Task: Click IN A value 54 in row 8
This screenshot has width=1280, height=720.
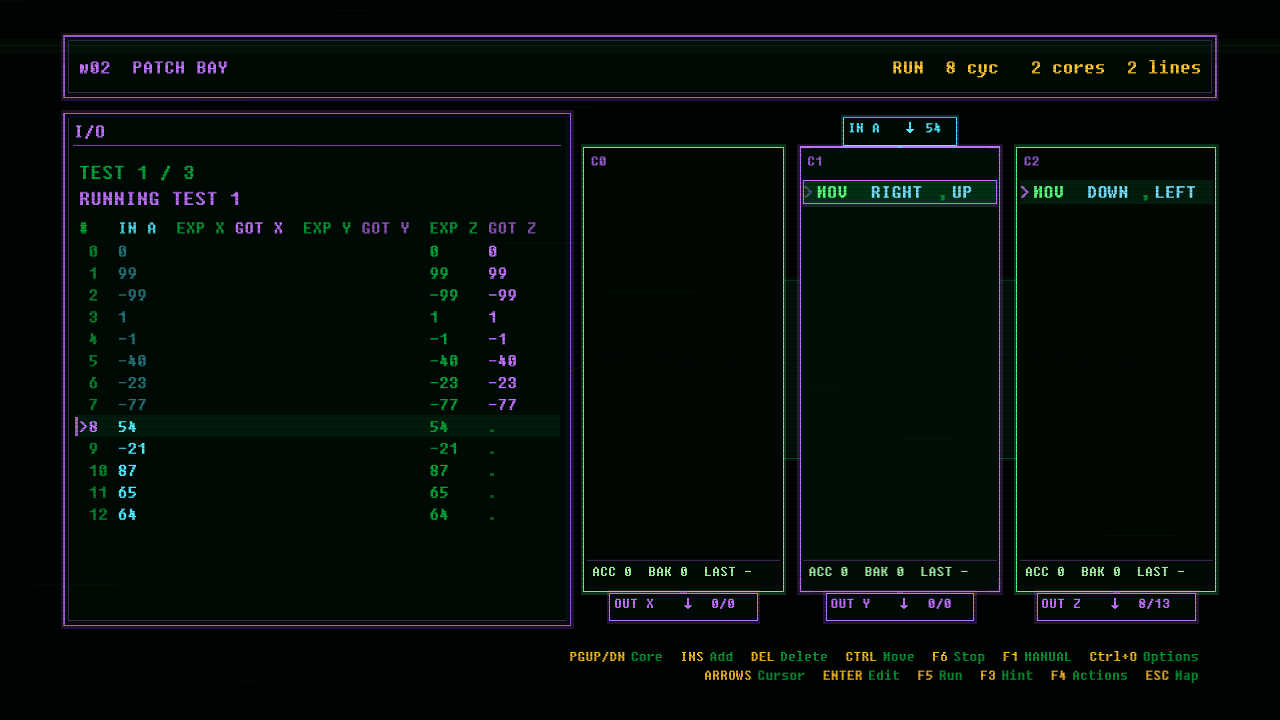Action: click(127, 427)
